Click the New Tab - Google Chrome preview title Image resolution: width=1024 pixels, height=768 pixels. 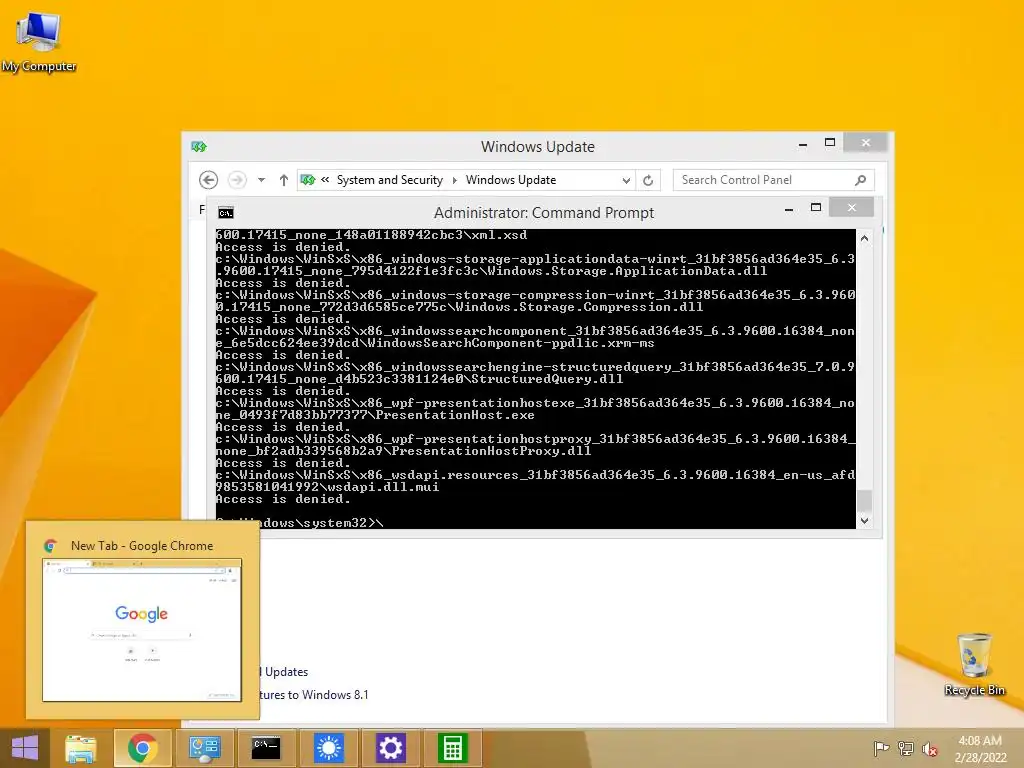(x=142, y=546)
